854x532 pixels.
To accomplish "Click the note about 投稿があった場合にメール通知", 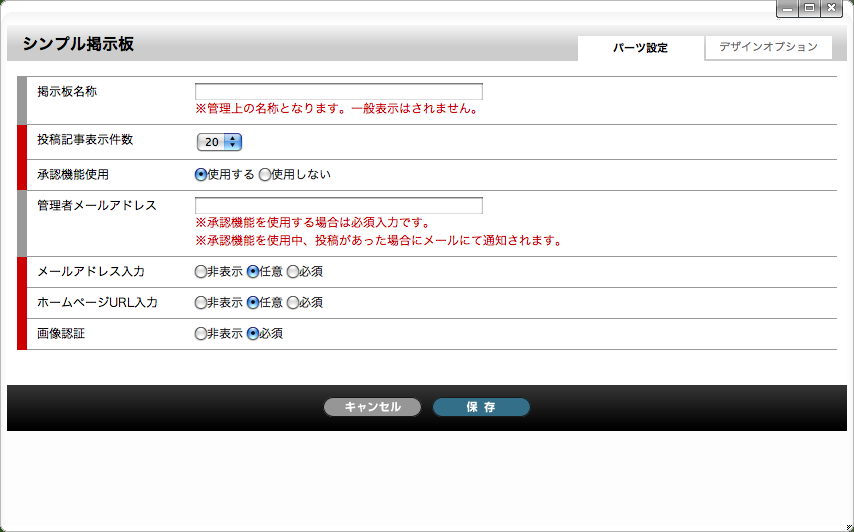I will click(379, 241).
